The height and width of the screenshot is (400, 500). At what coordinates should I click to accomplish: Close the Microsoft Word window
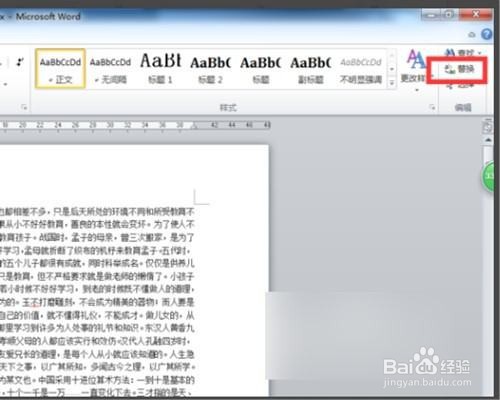(x=476, y=15)
